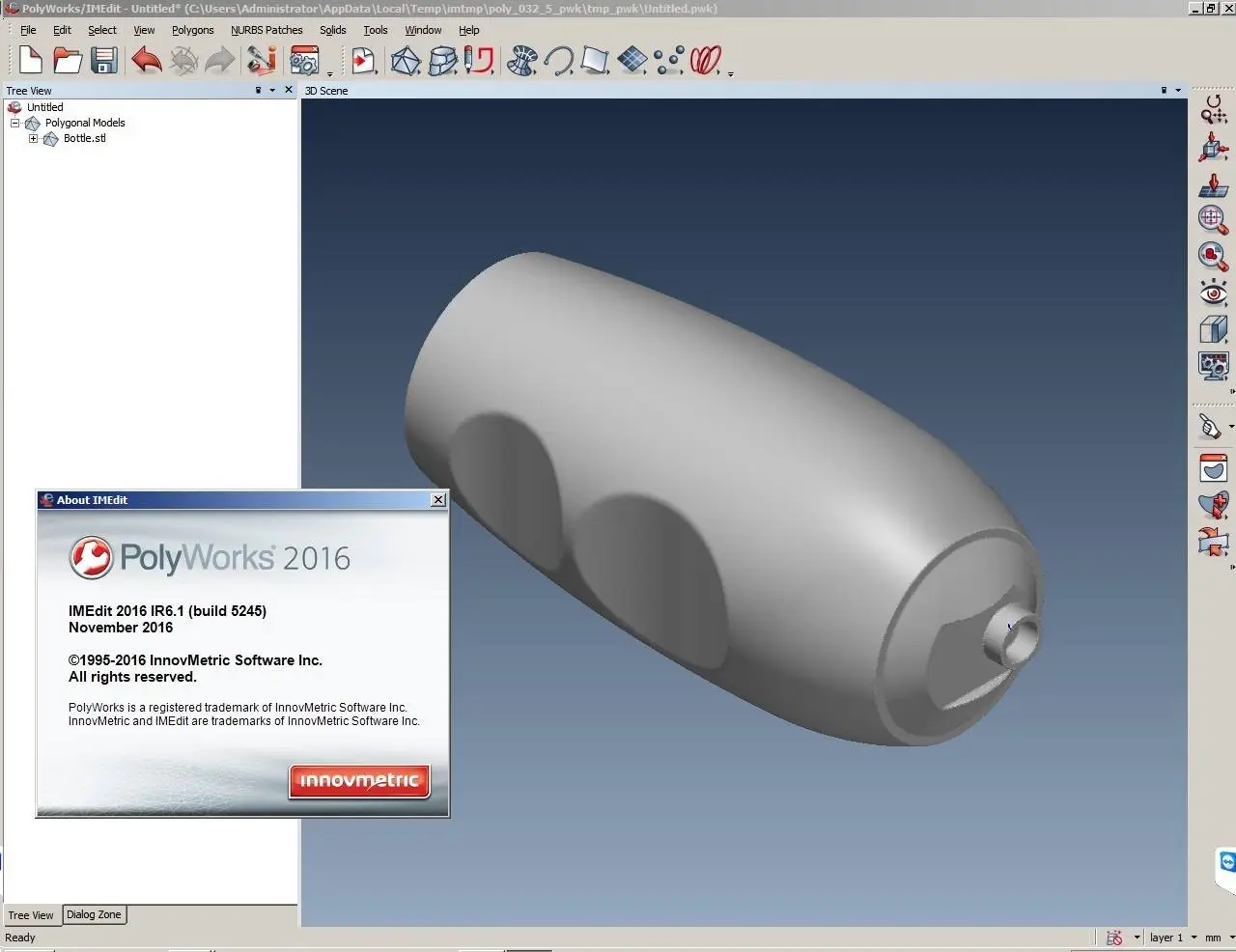Click the points cluster tool icon
This screenshot has height=952, width=1236.
click(x=669, y=61)
